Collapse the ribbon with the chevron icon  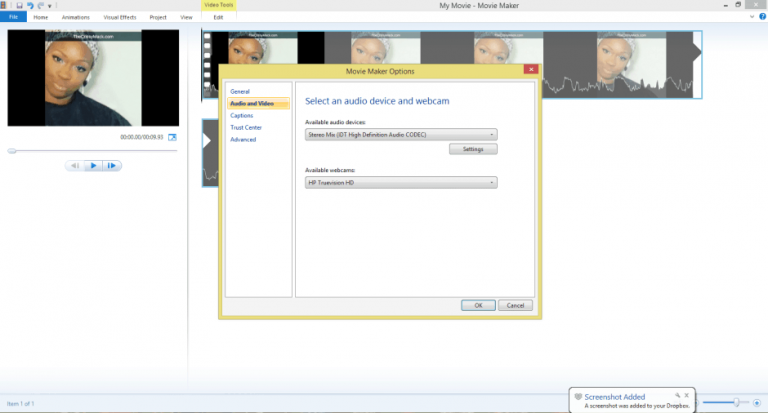click(752, 17)
